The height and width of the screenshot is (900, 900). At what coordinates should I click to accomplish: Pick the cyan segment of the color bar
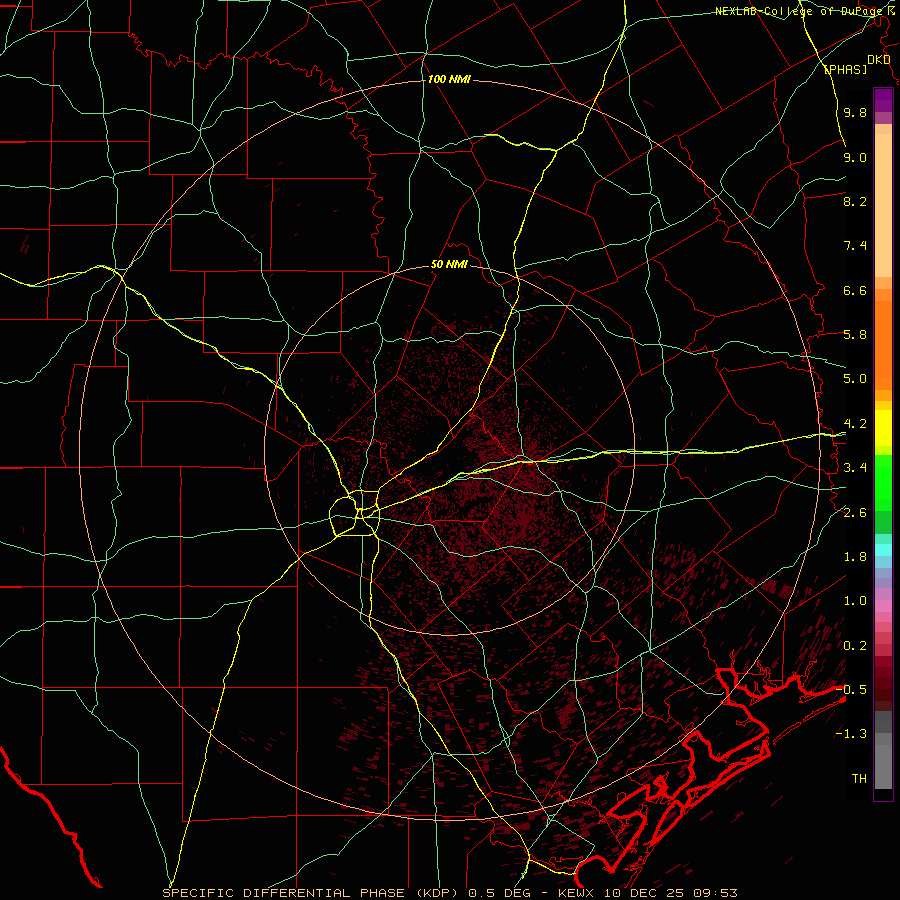[883, 550]
